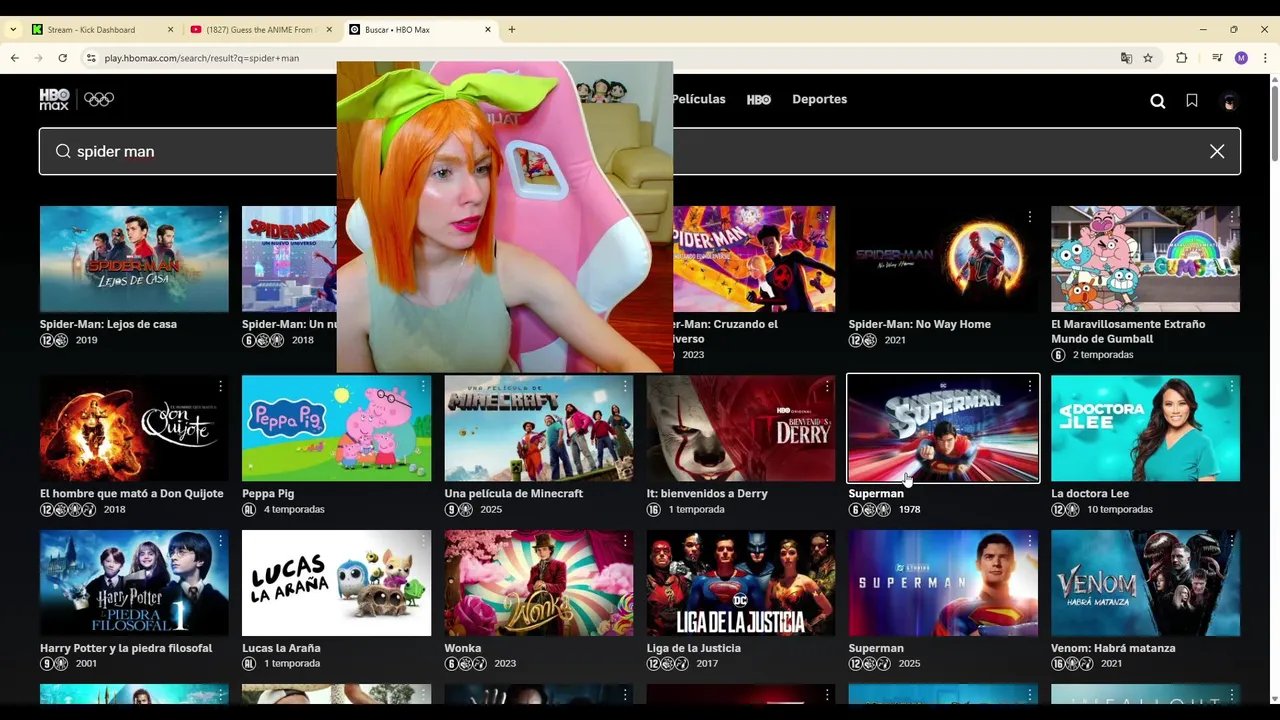Bookmark this page with the star icon

click(1148, 58)
